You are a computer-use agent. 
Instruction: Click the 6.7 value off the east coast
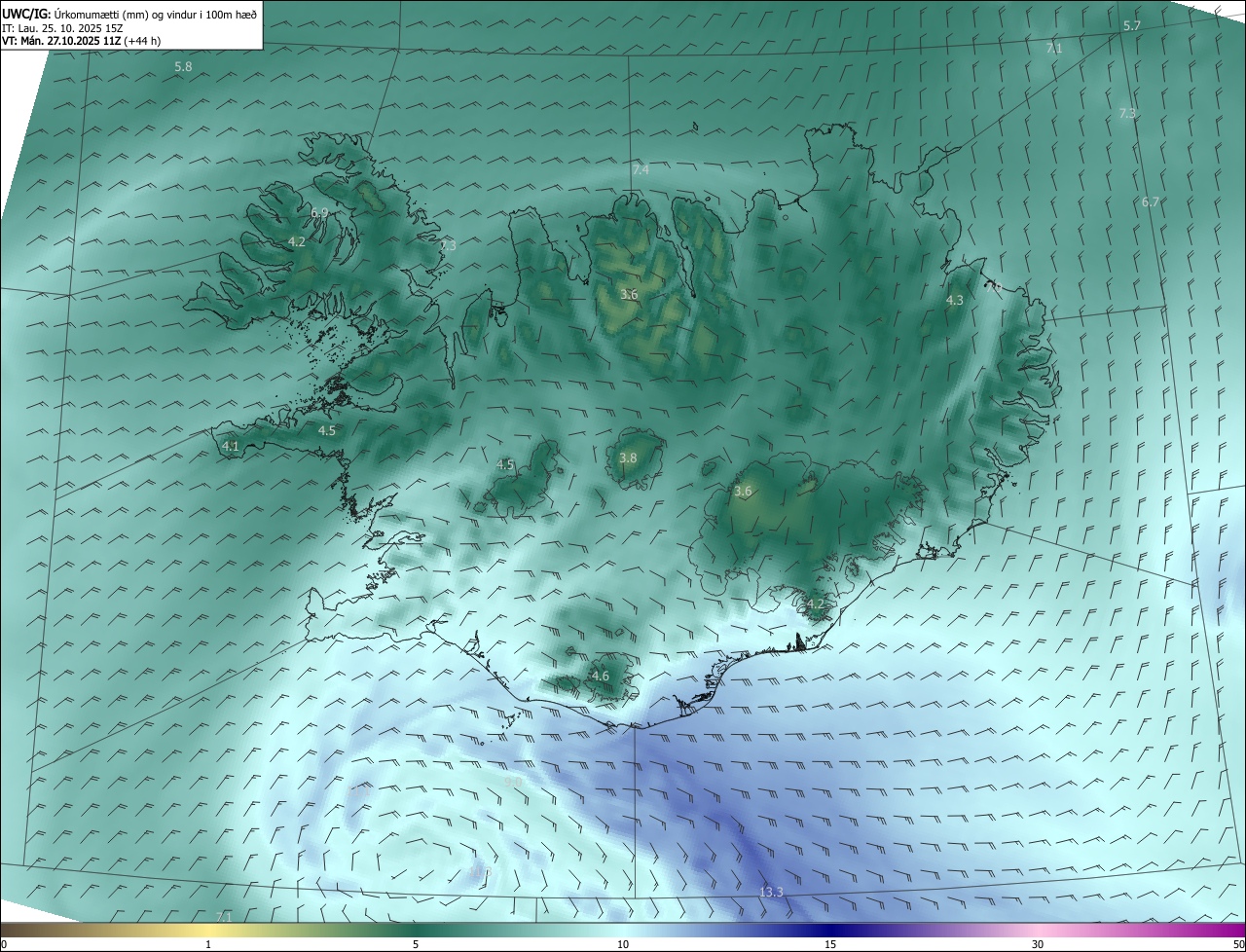(x=1150, y=202)
